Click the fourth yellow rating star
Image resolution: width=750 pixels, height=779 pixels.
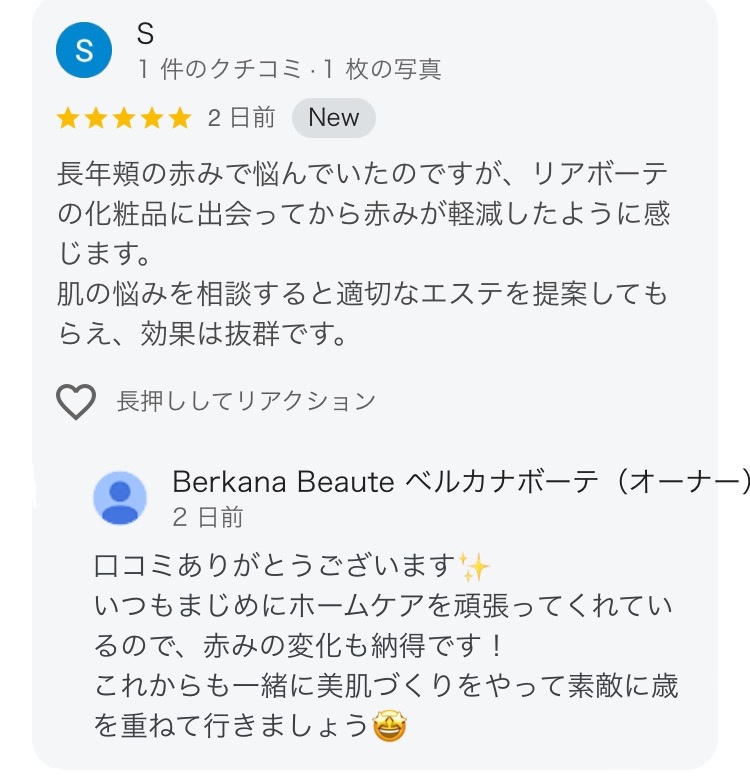click(x=152, y=119)
